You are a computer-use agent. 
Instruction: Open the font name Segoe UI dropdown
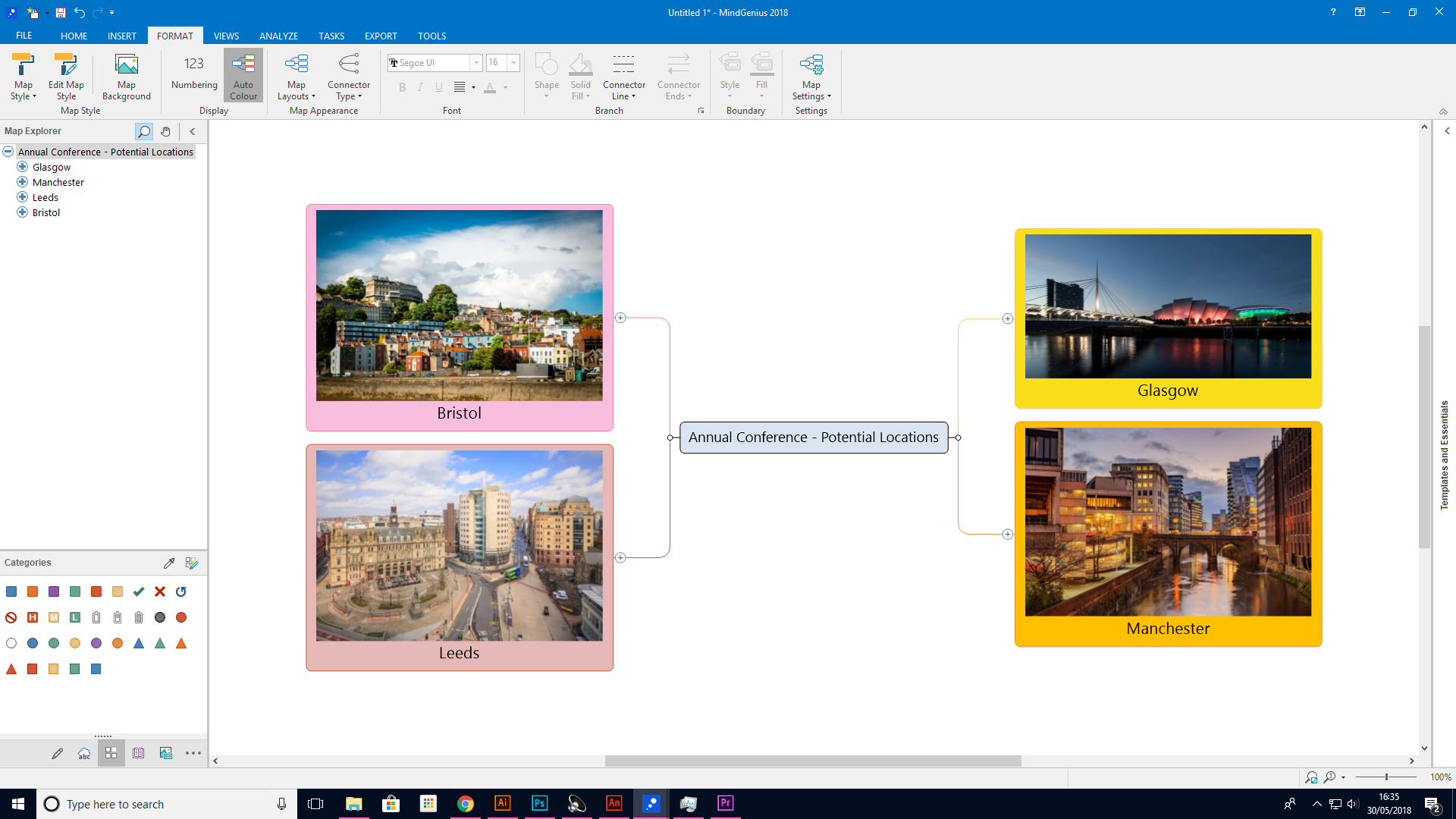476,63
